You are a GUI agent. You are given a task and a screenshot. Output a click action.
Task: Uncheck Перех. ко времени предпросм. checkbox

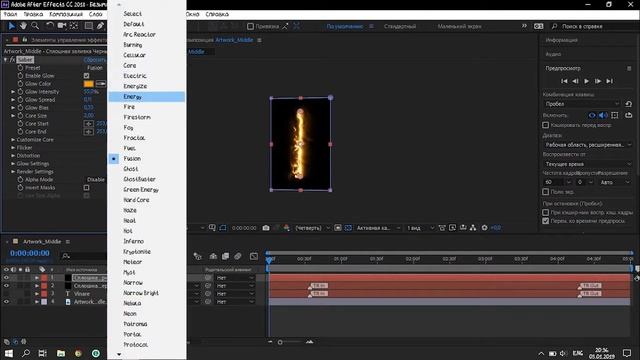coord(546,221)
